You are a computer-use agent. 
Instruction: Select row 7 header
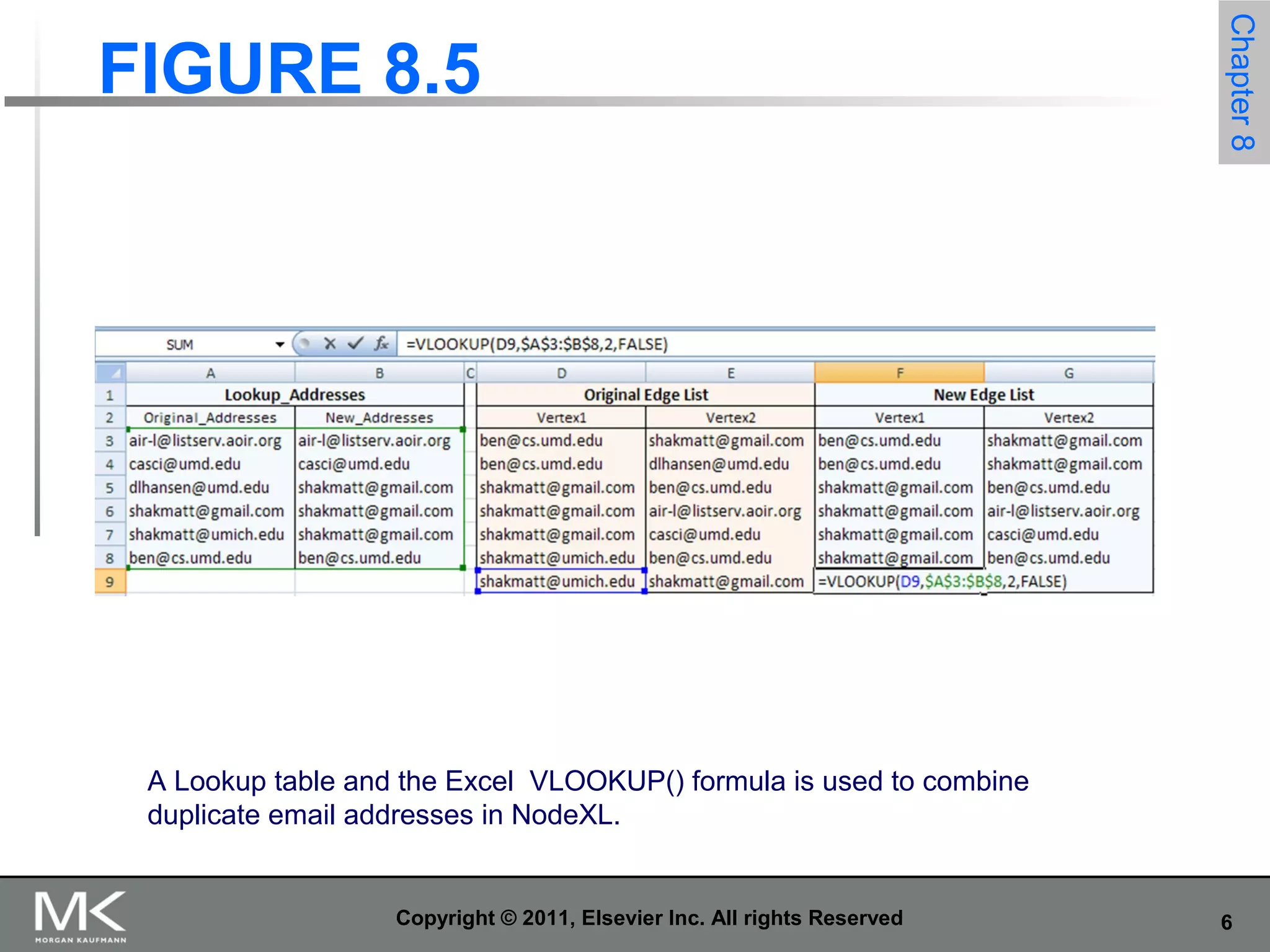pyautogui.click(x=110, y=534)
